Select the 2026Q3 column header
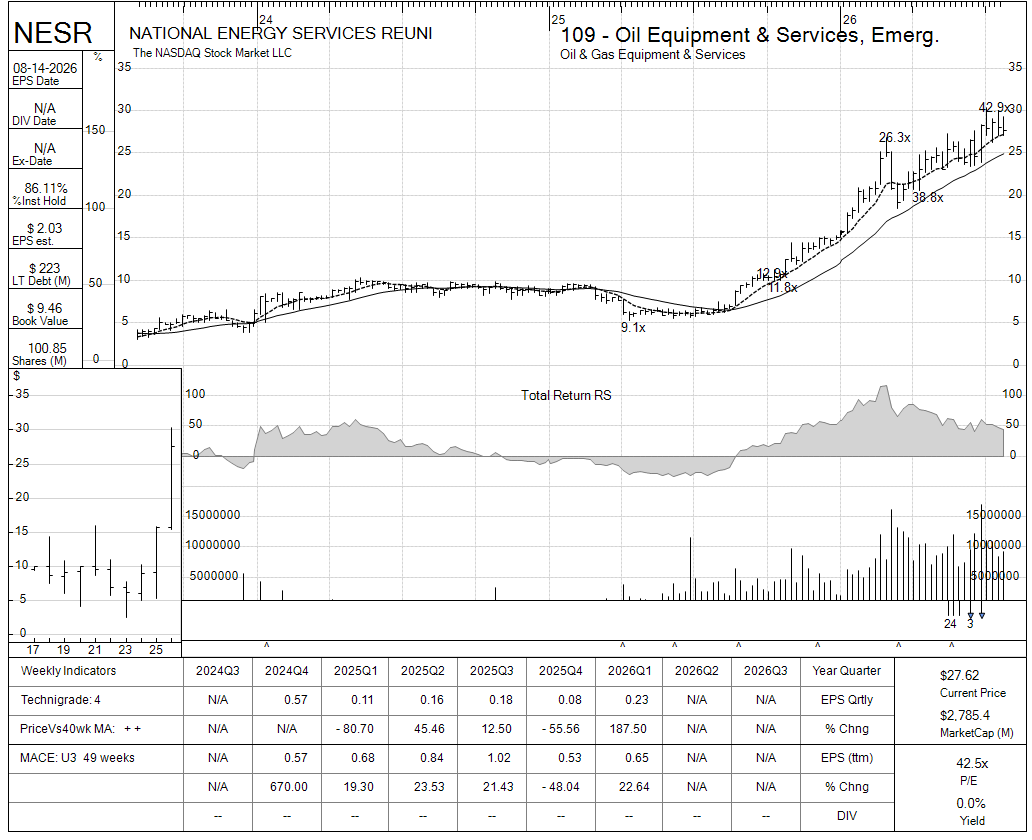 (765, 671)
